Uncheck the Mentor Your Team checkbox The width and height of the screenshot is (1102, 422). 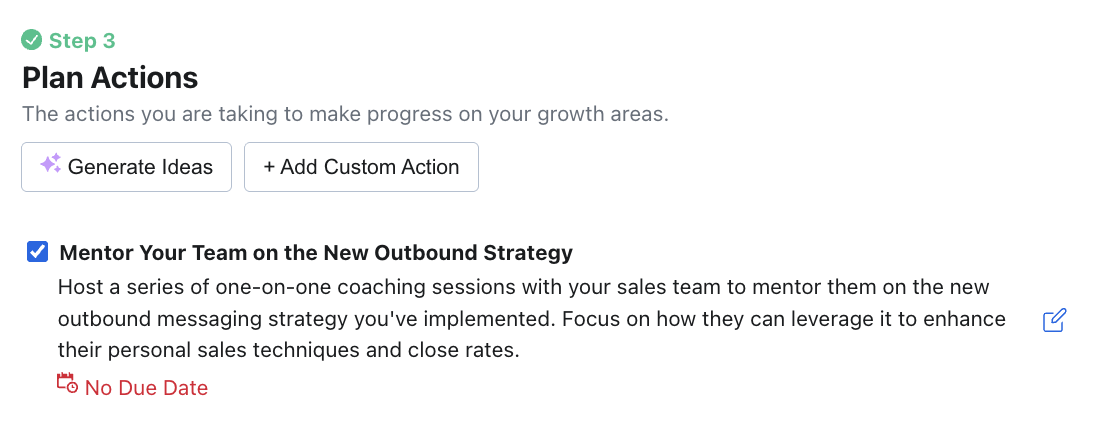[37, 252]
